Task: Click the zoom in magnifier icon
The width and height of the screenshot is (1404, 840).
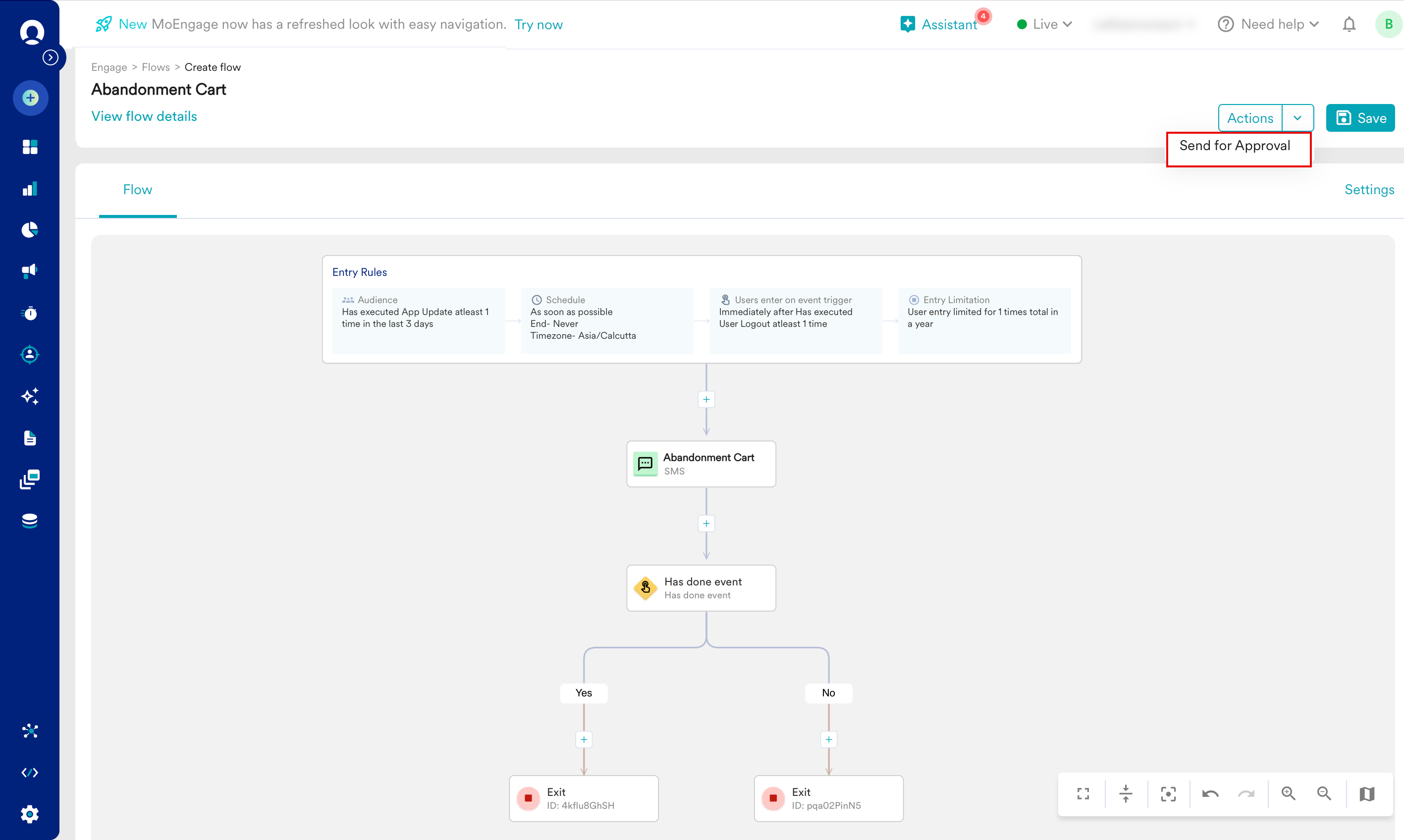Action: tap(1288, 793)
